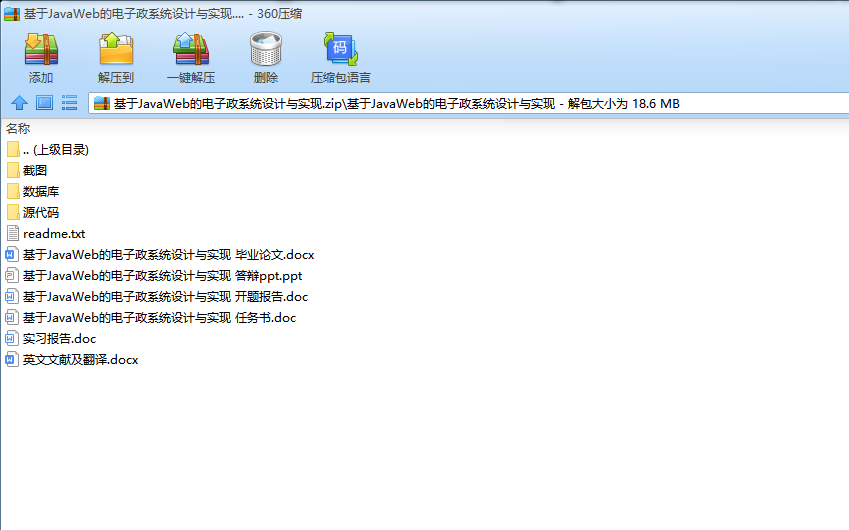
Task: Click the Word icon of 英文文献及翻译.docx
Action: click(x=12, y=360)
